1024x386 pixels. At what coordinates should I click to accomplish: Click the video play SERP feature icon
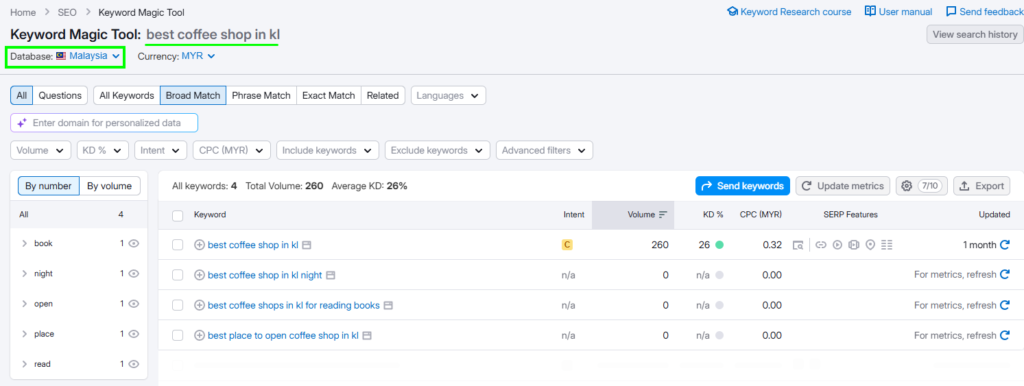click(837, 245)
